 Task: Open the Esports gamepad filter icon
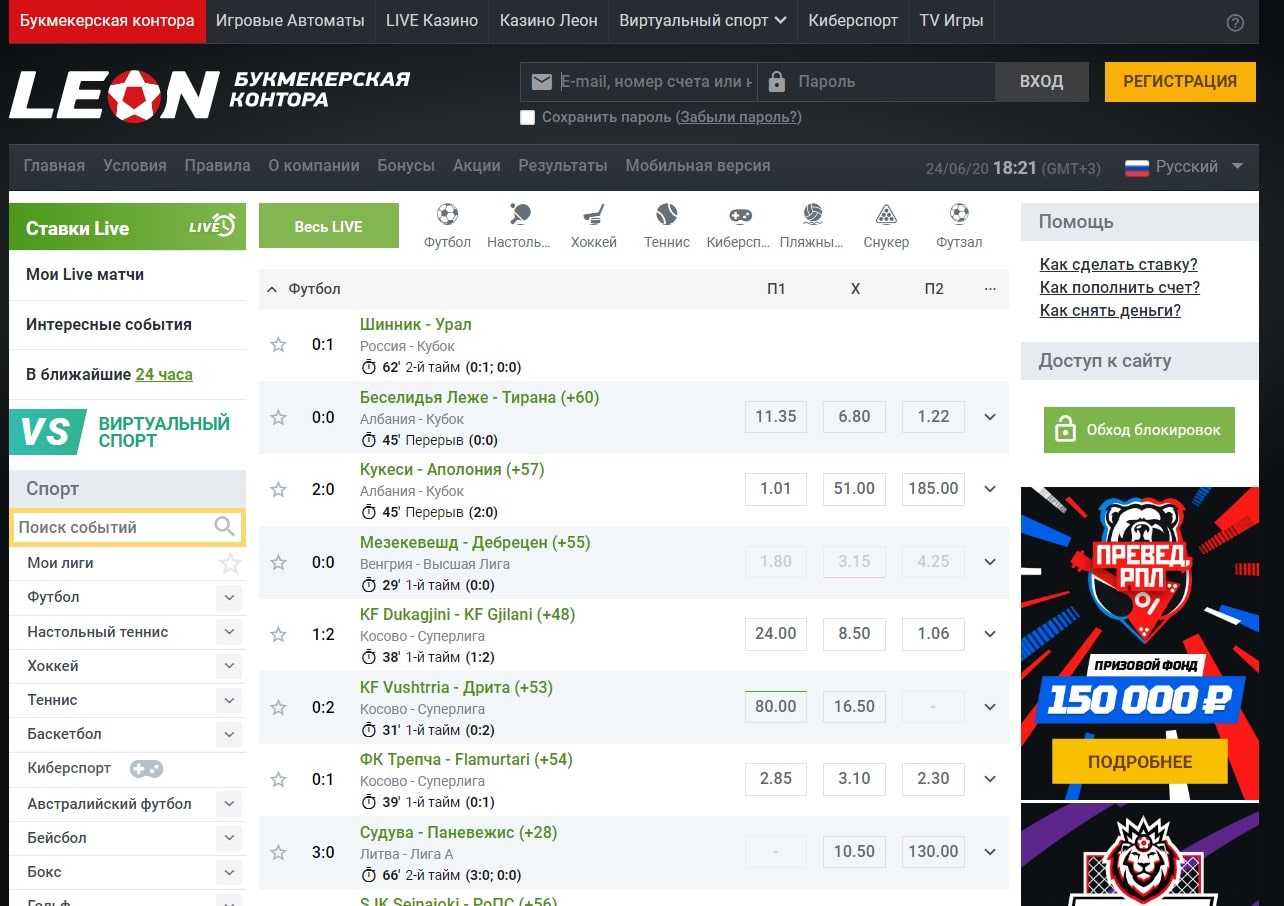tap(739, 215)
